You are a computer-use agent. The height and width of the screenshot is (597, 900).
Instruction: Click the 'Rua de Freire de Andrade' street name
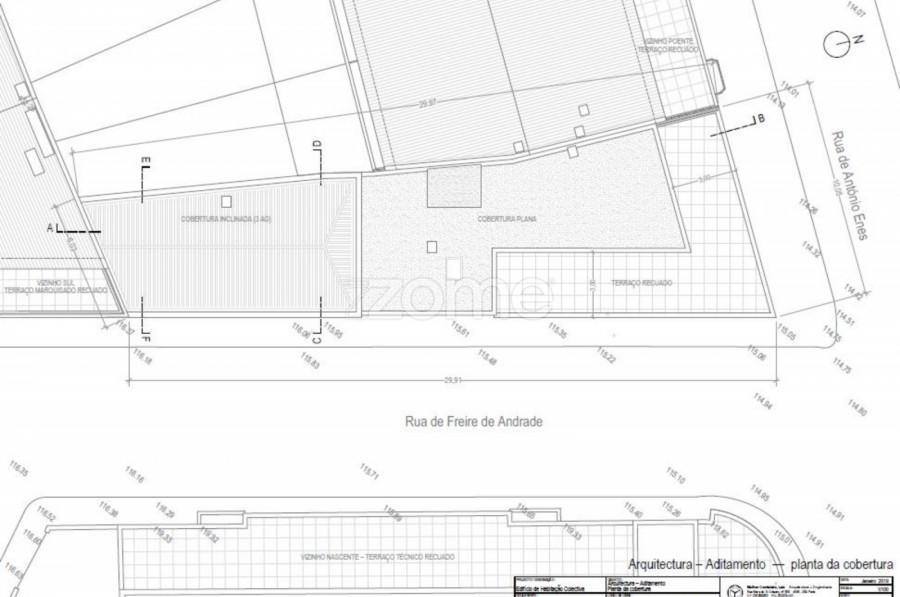pos(472,422)
